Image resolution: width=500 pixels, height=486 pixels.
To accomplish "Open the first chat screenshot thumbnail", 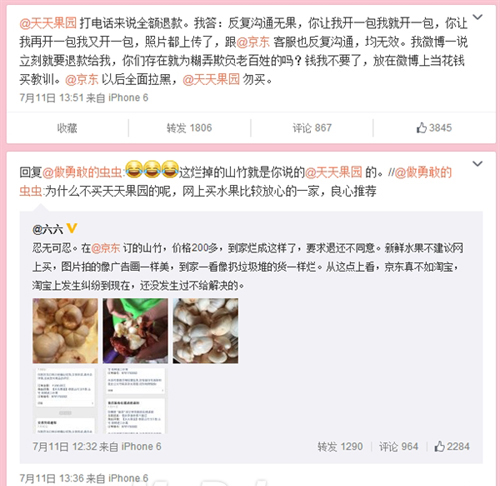I will (65, 401).
